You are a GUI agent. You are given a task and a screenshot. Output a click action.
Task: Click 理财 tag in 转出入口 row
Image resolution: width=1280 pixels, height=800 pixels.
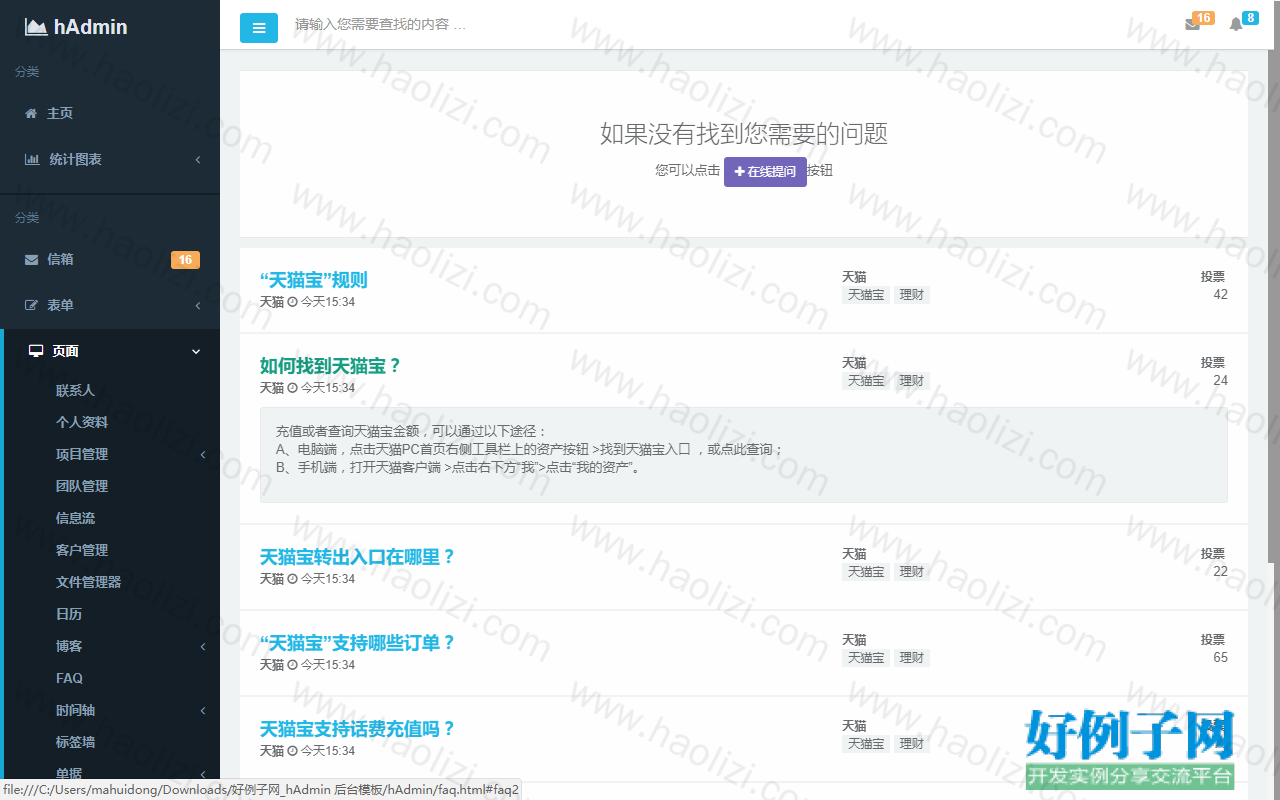tap(912, 572)
